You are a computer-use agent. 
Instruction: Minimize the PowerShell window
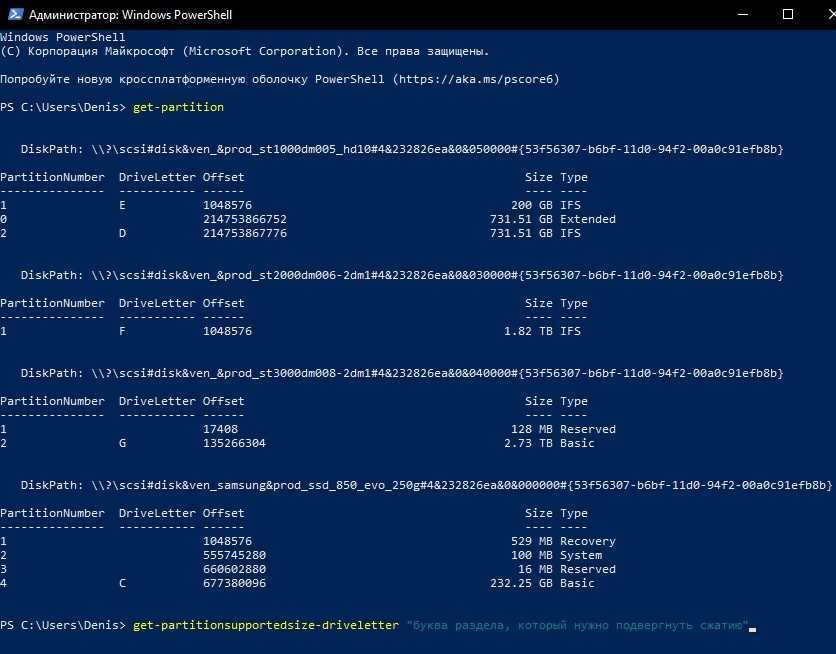(x=741, y=14)
